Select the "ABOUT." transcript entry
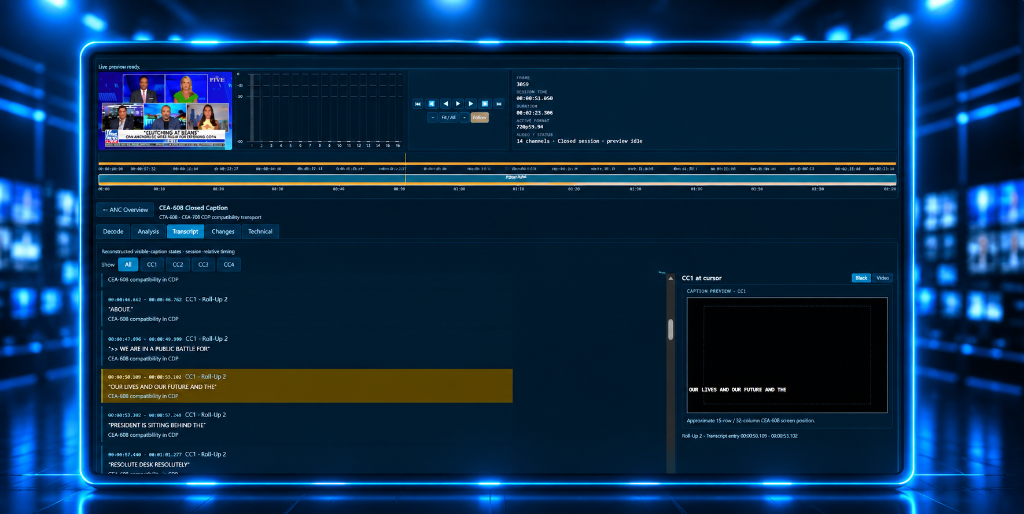 pyautogui.click(x=307, y=309)
